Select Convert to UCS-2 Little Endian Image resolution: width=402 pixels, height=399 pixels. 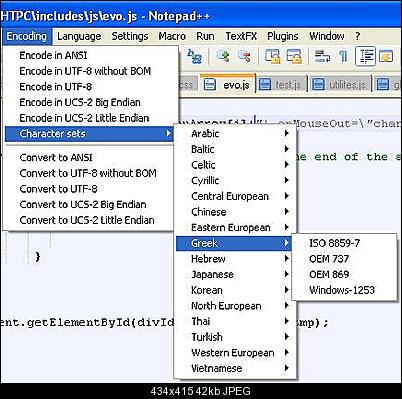[89, 220]
